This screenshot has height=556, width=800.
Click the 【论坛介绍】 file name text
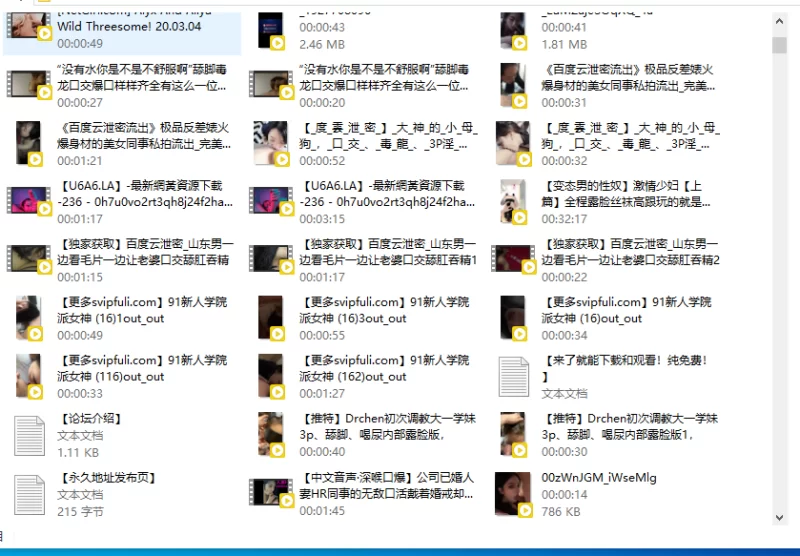click(90, 419)
